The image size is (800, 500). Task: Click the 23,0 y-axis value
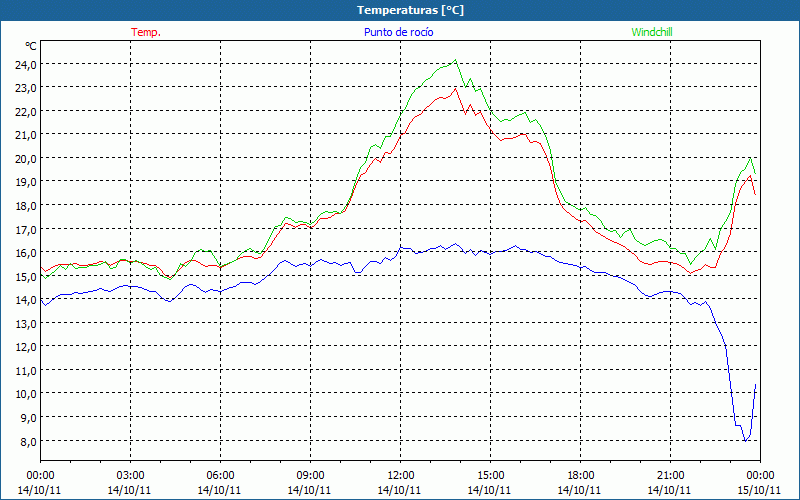pos(26,88)
